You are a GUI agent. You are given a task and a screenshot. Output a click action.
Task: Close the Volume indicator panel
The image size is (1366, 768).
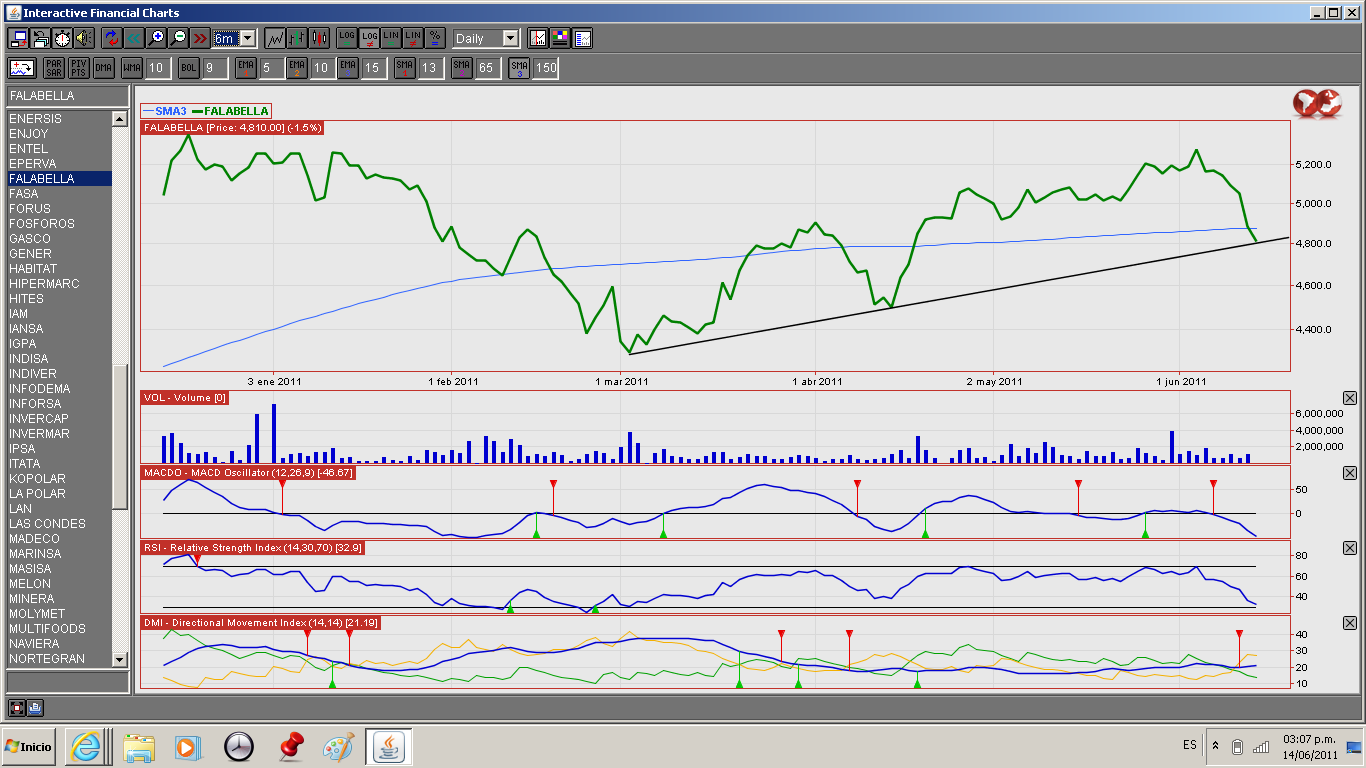click(1350, 398)
